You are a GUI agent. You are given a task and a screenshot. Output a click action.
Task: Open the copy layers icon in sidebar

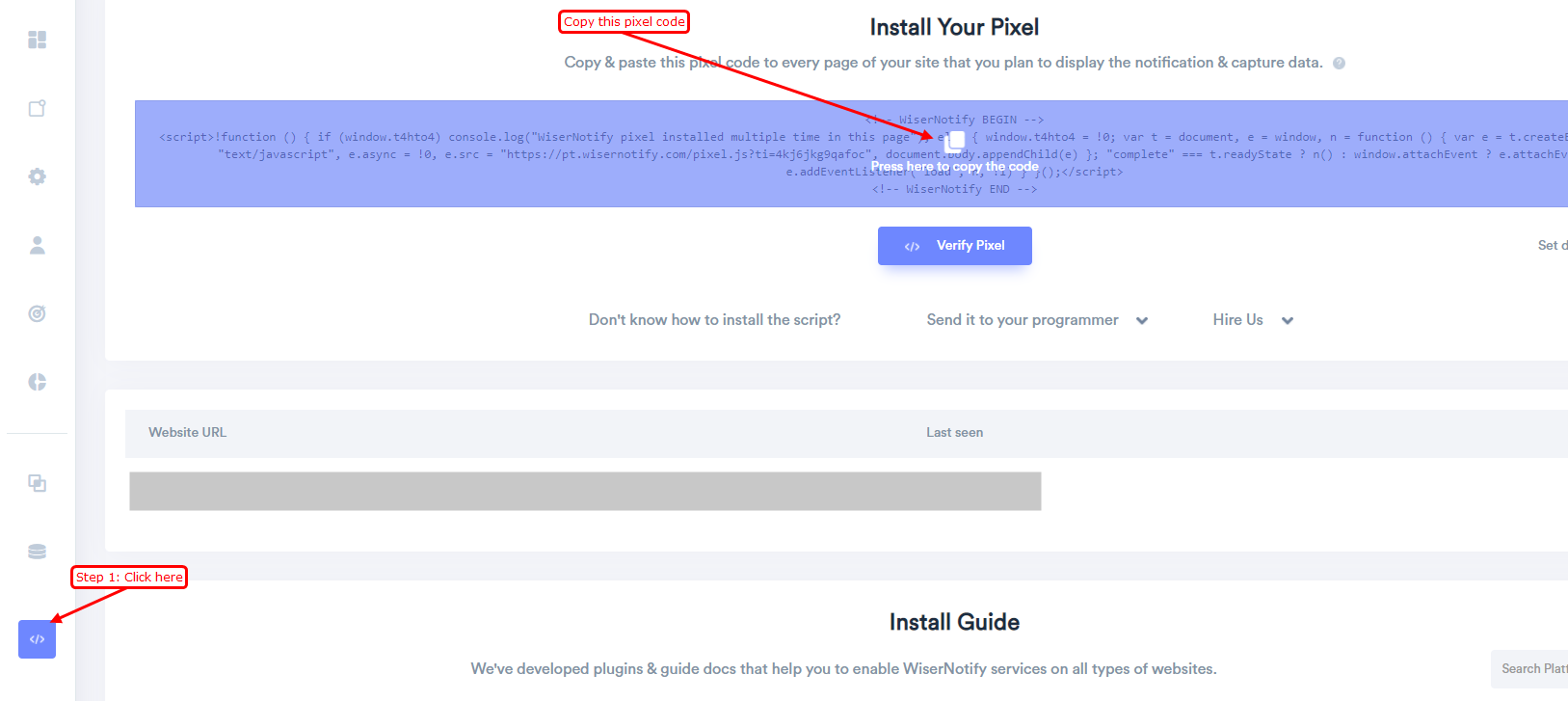[x=37, y=483]
